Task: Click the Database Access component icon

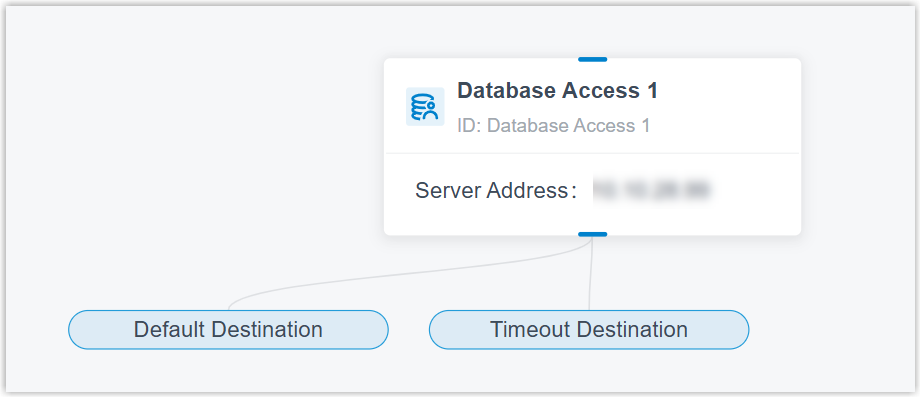Action: [x=425, y=107]
